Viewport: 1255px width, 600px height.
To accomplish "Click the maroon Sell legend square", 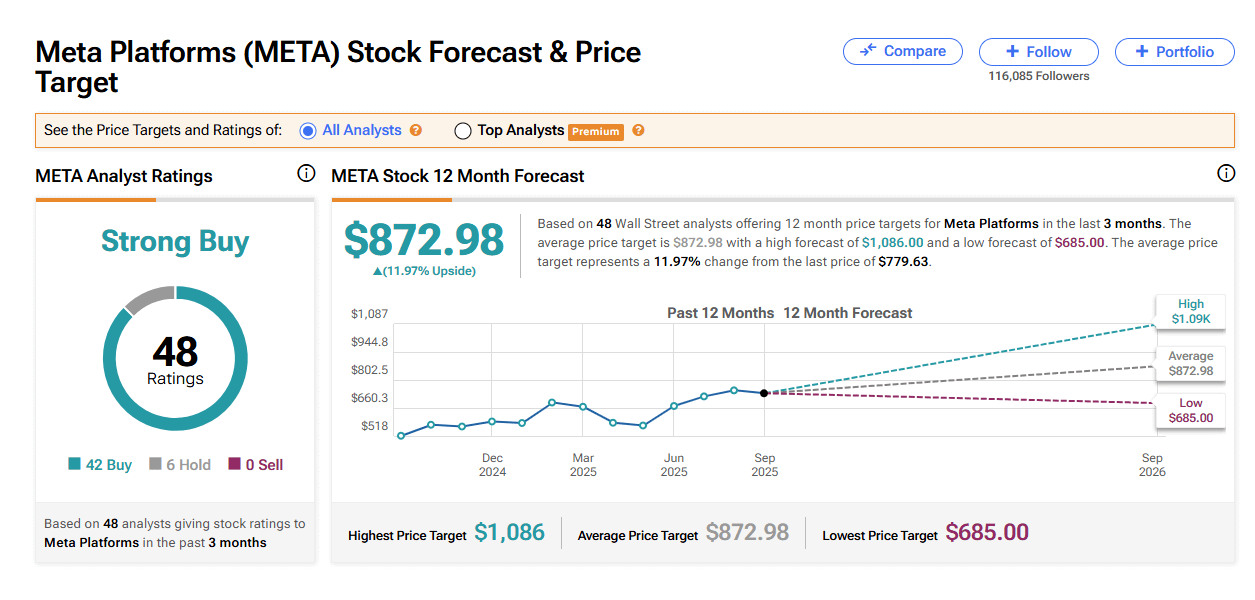I will [x=234, y=464].
